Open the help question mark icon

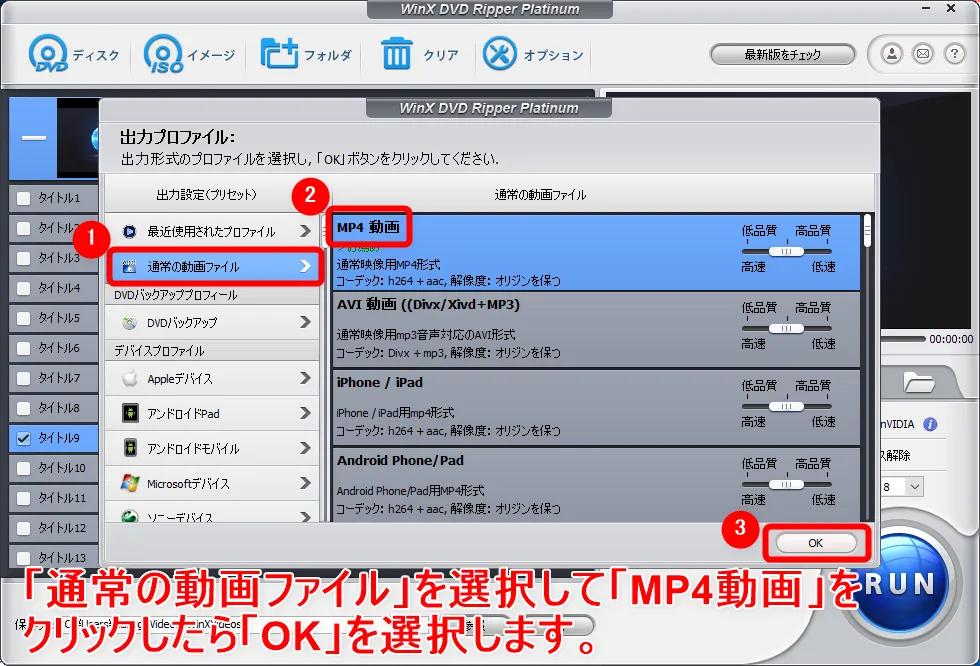coord(954,54)
